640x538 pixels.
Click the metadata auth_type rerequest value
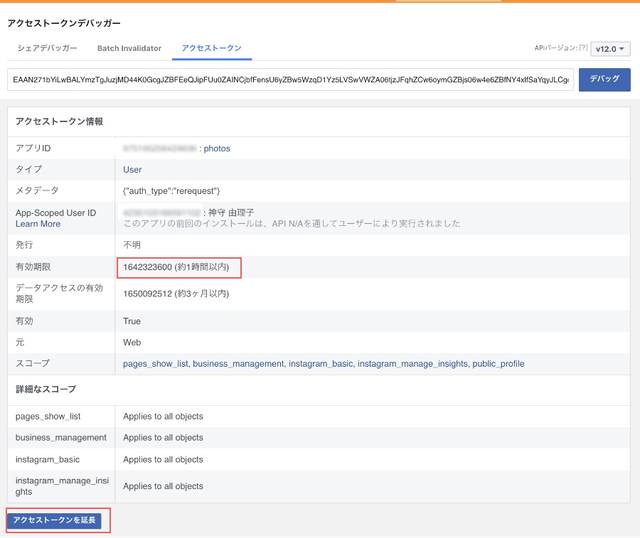171,191
